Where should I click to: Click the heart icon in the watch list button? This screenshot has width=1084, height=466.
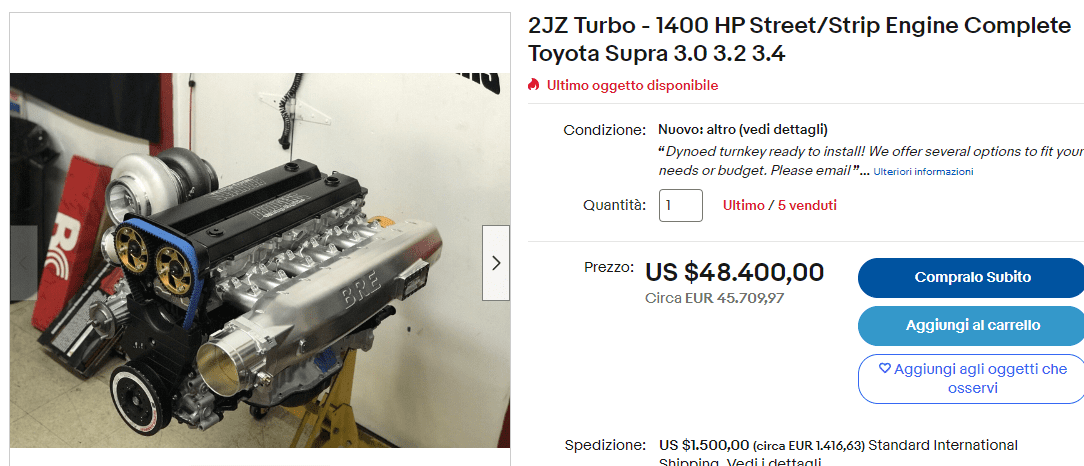884,369
